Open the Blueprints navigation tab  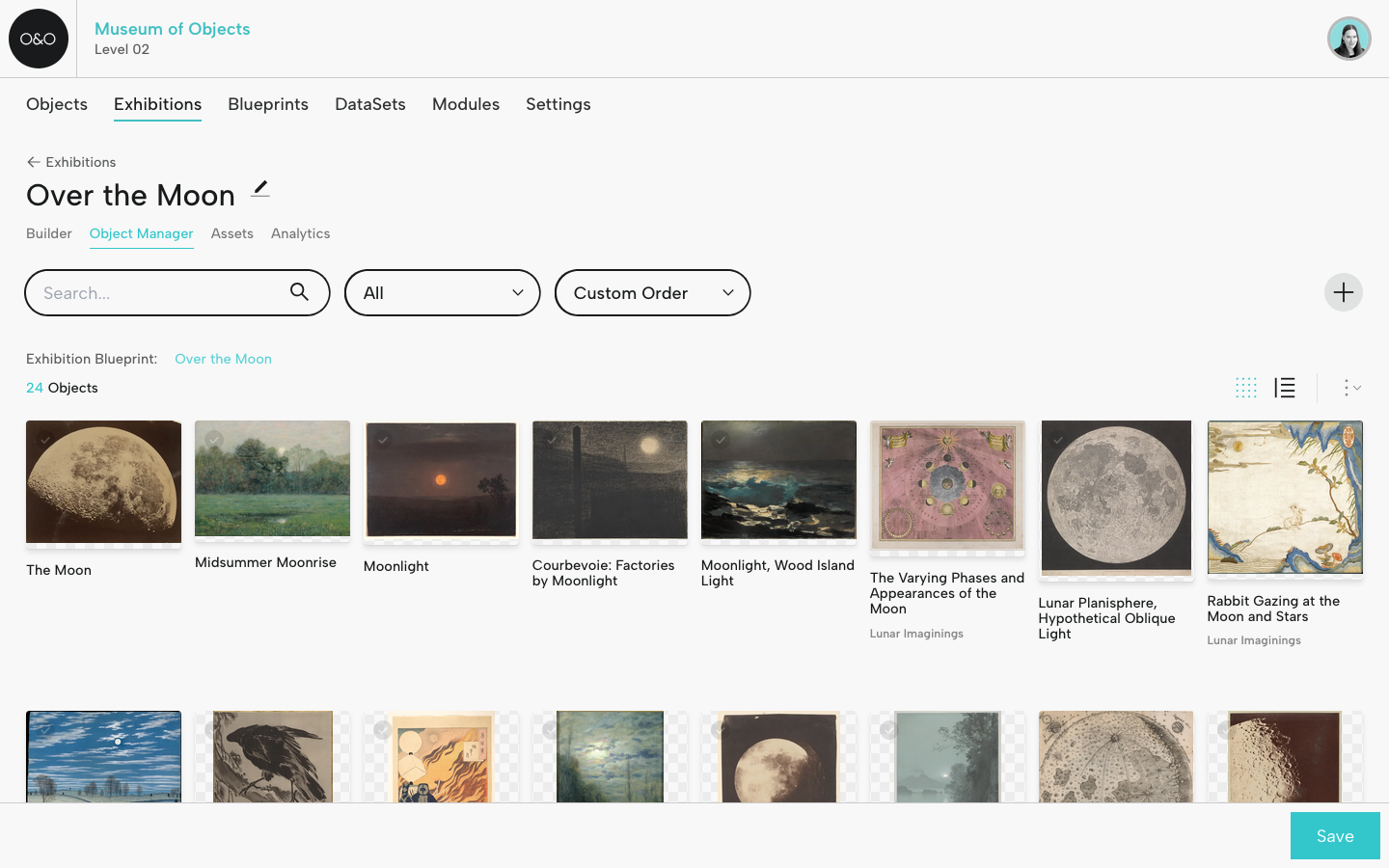click(x=268, y=104)
